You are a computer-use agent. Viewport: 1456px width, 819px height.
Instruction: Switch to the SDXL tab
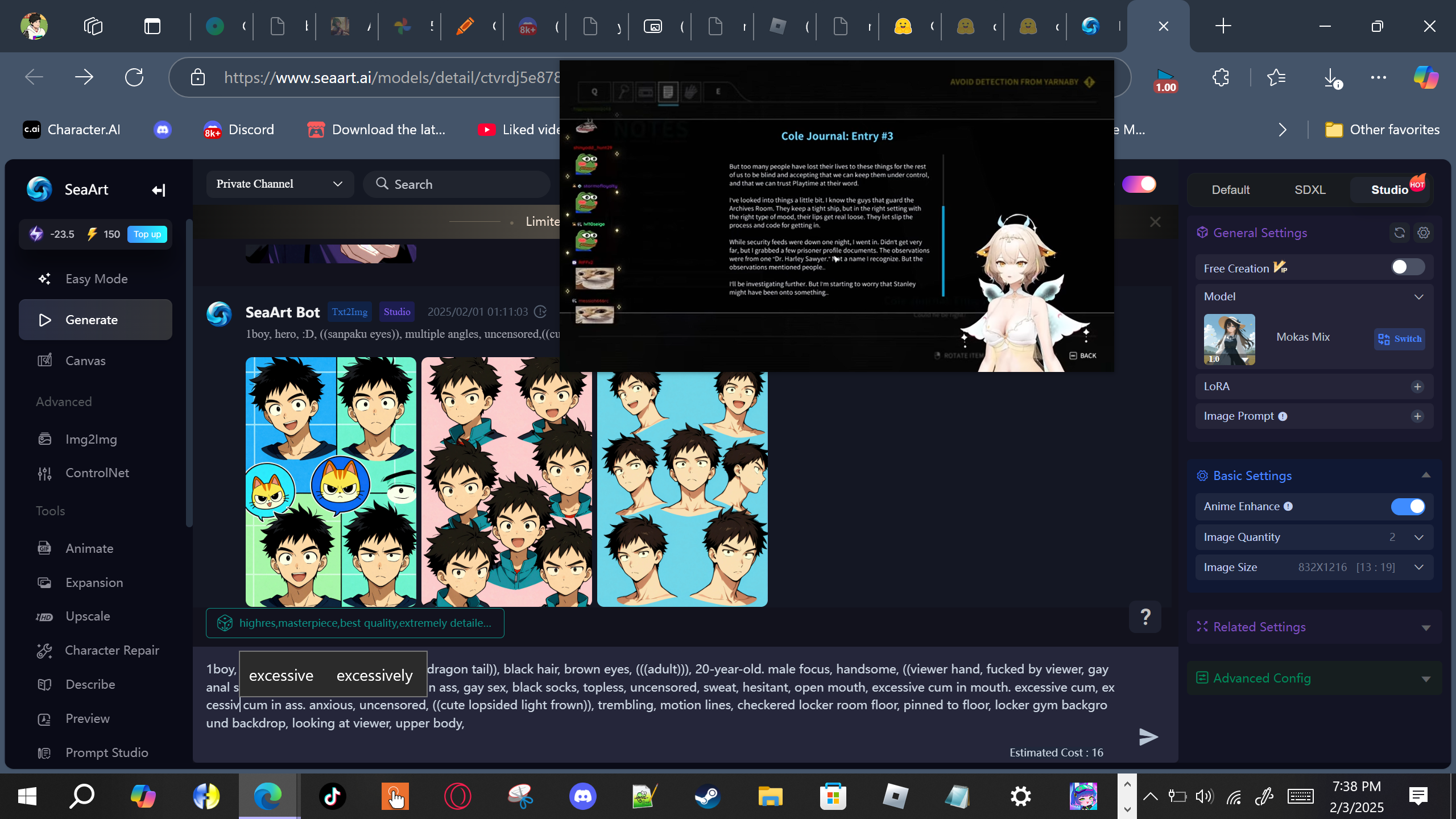(1310, 190)
